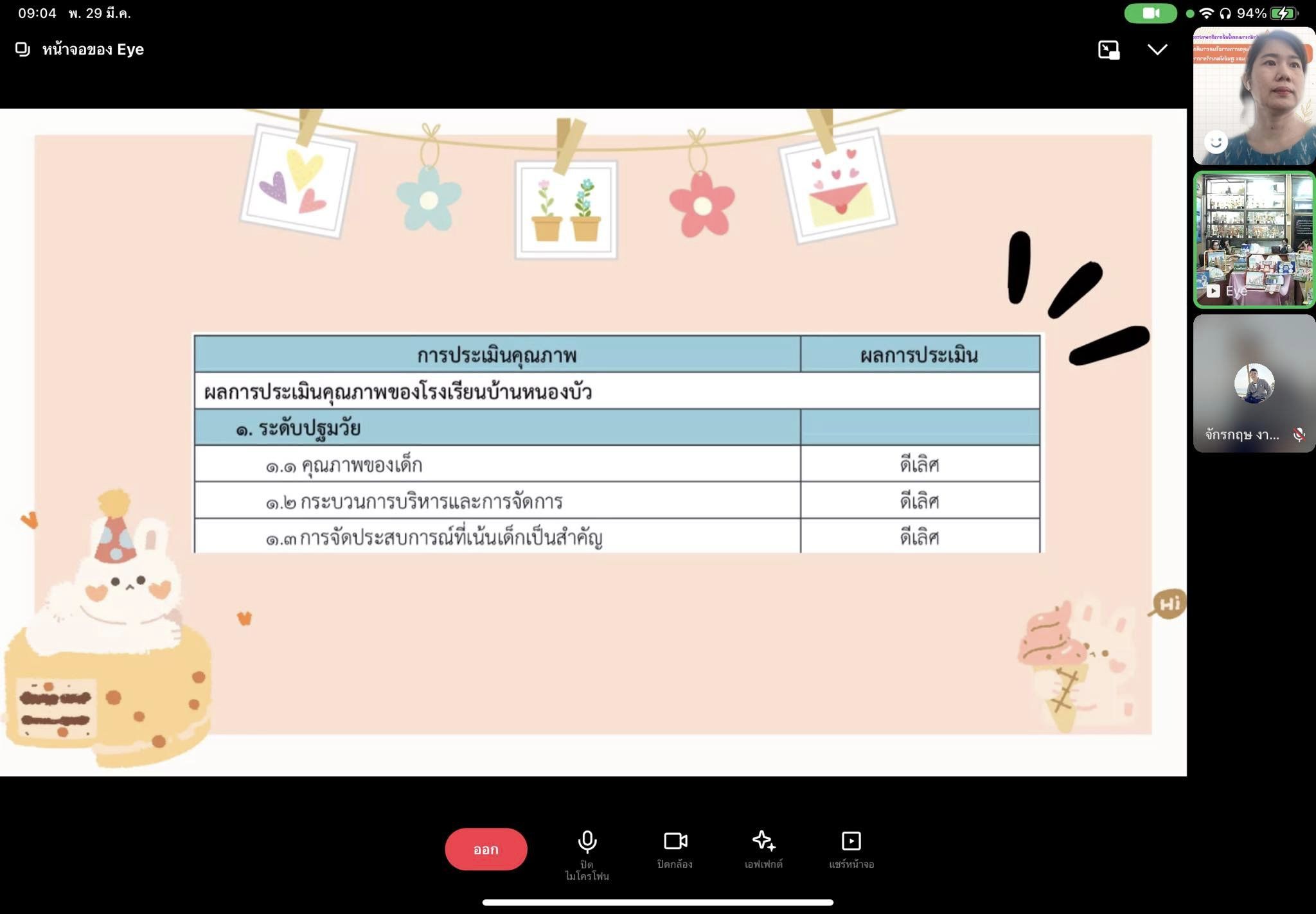
Task: Tap the smiley emoji icon on video tile
Action: 1215,142
